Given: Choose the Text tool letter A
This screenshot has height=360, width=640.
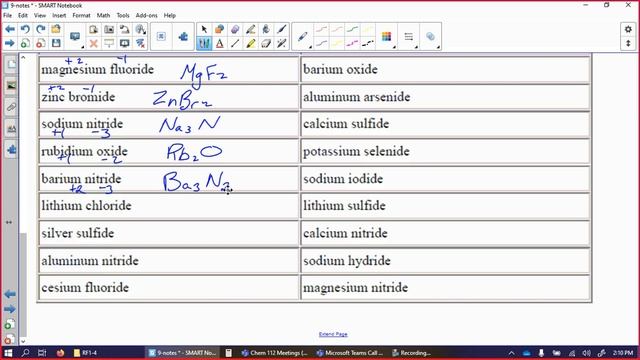Looking at the screenshot, I should [220, 43].
